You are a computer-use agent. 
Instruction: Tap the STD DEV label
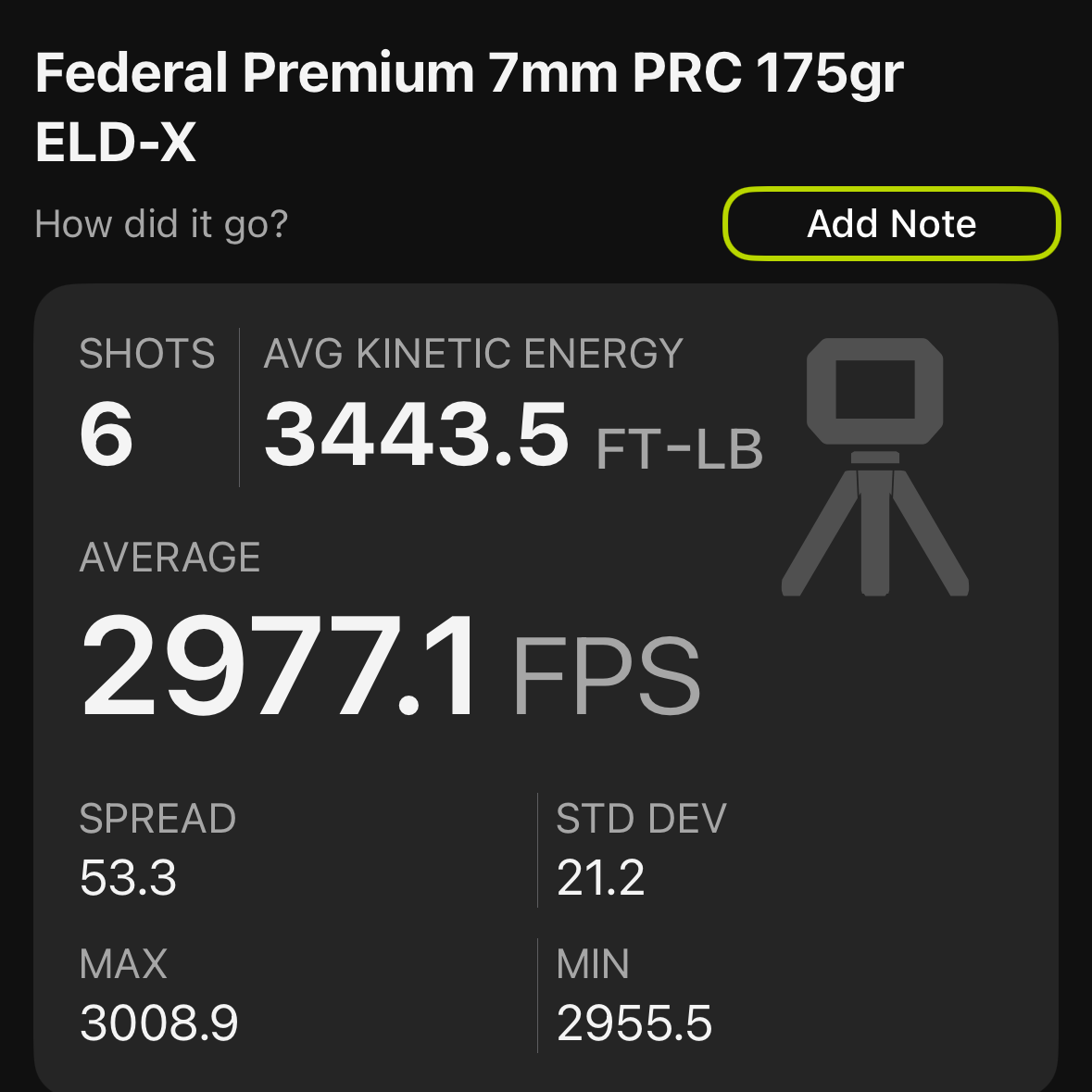[x=641, y=819]
